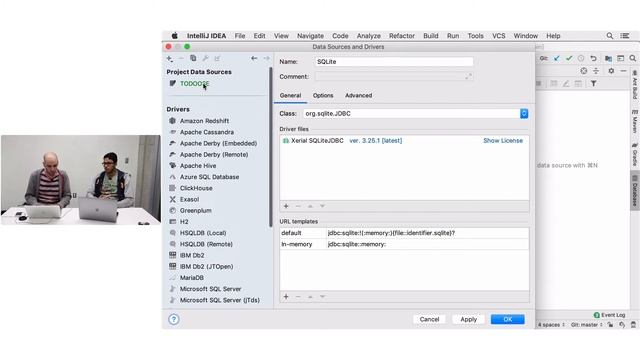Click the duplicate data source icon
Image resolution: width=640 pixels, height=360 pixels.
click(x=193, y=58)
